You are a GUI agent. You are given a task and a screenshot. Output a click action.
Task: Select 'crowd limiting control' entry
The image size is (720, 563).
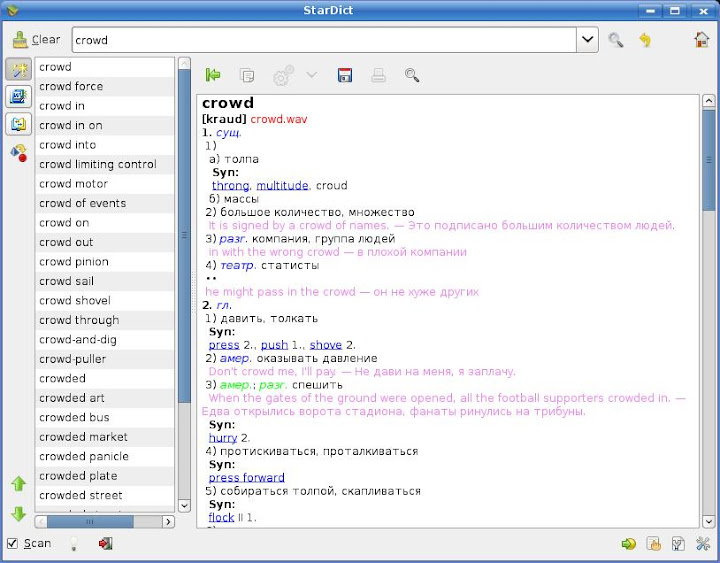(x=105, y=164)
